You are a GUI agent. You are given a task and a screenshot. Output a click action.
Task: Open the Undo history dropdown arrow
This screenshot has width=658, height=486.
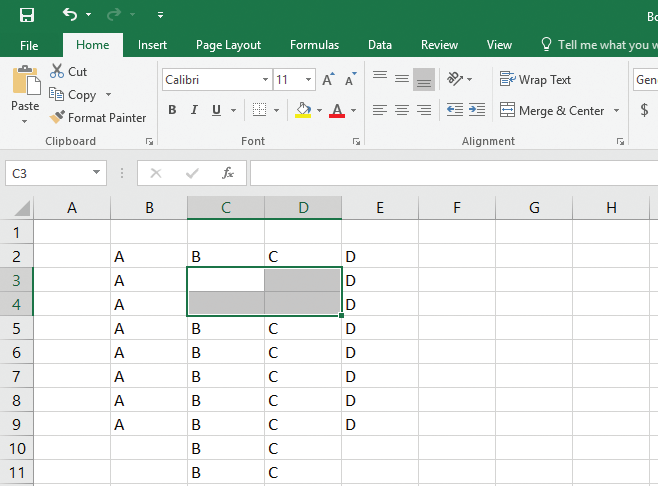89,15
